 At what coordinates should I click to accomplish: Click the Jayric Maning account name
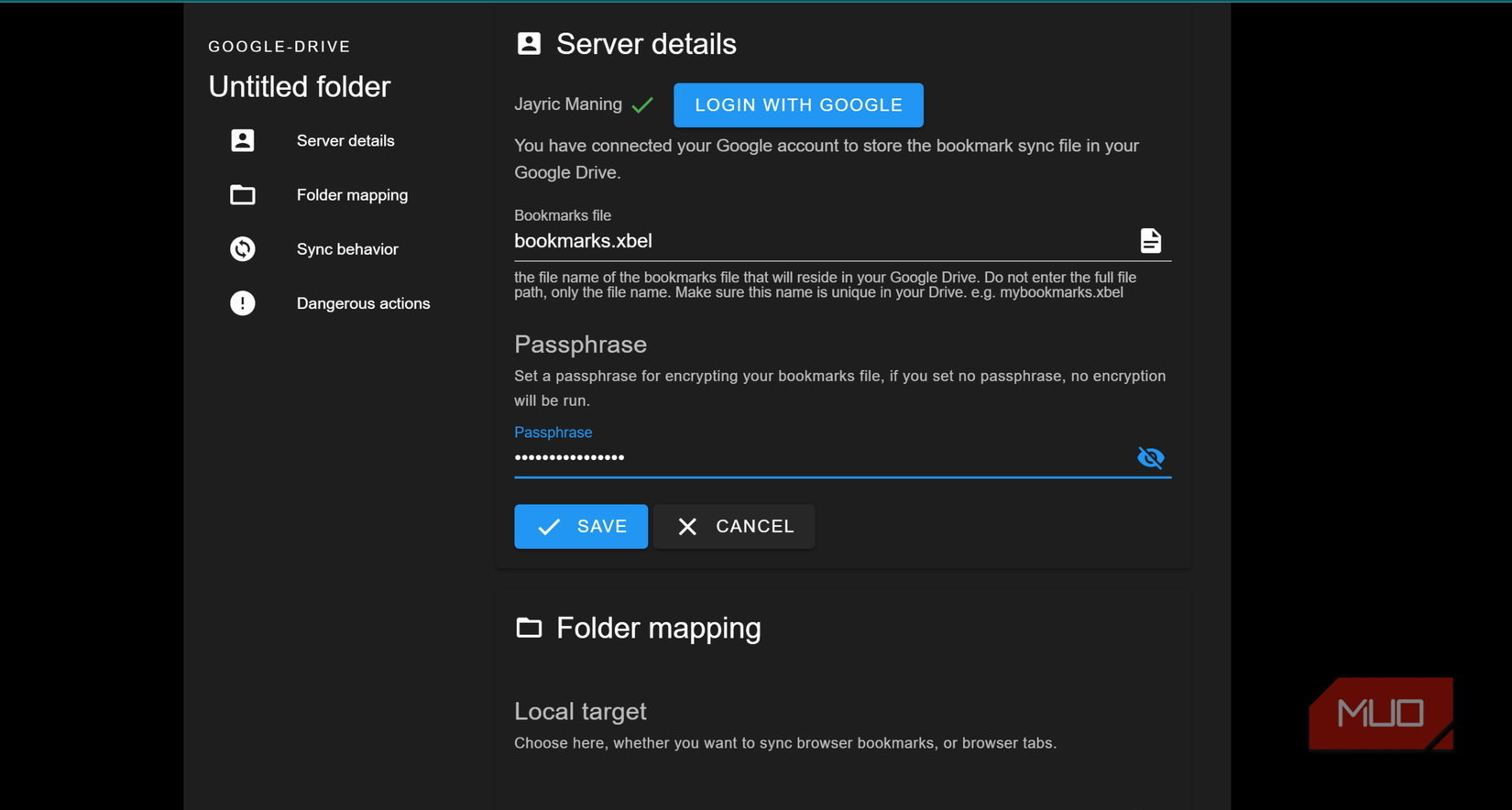[x=568, y=104]
